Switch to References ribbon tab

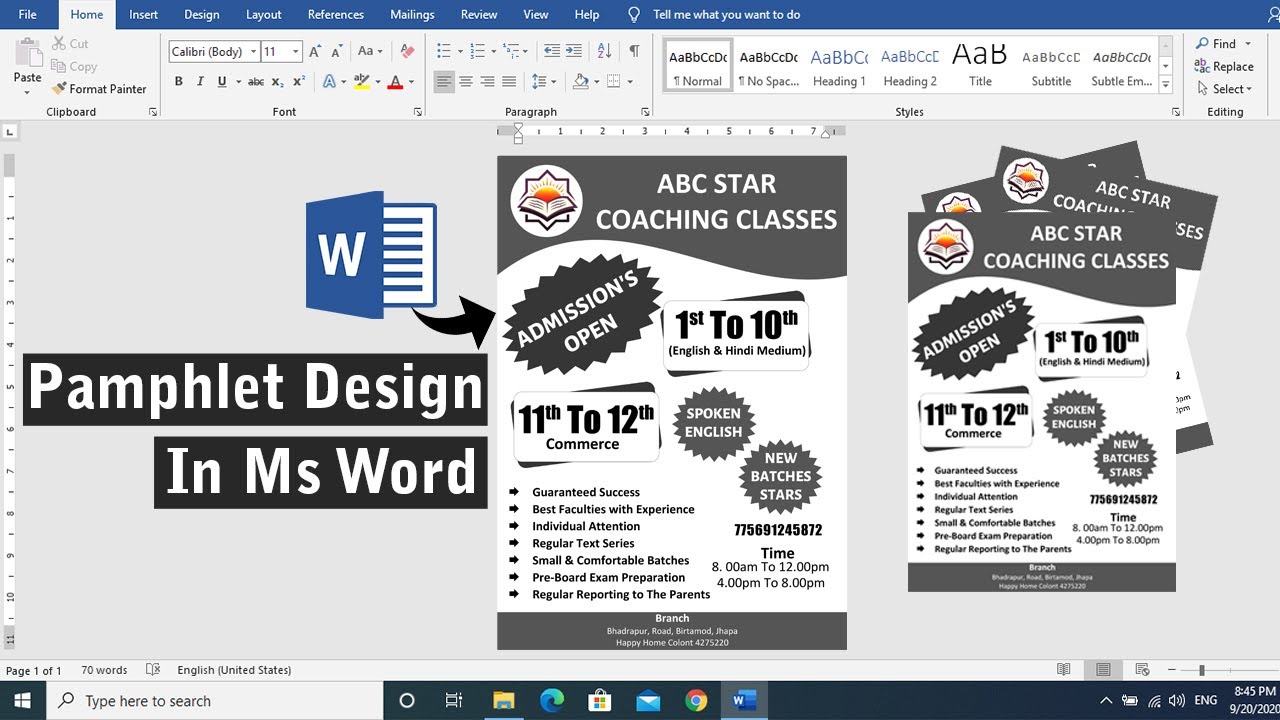(x=336, y=14)
